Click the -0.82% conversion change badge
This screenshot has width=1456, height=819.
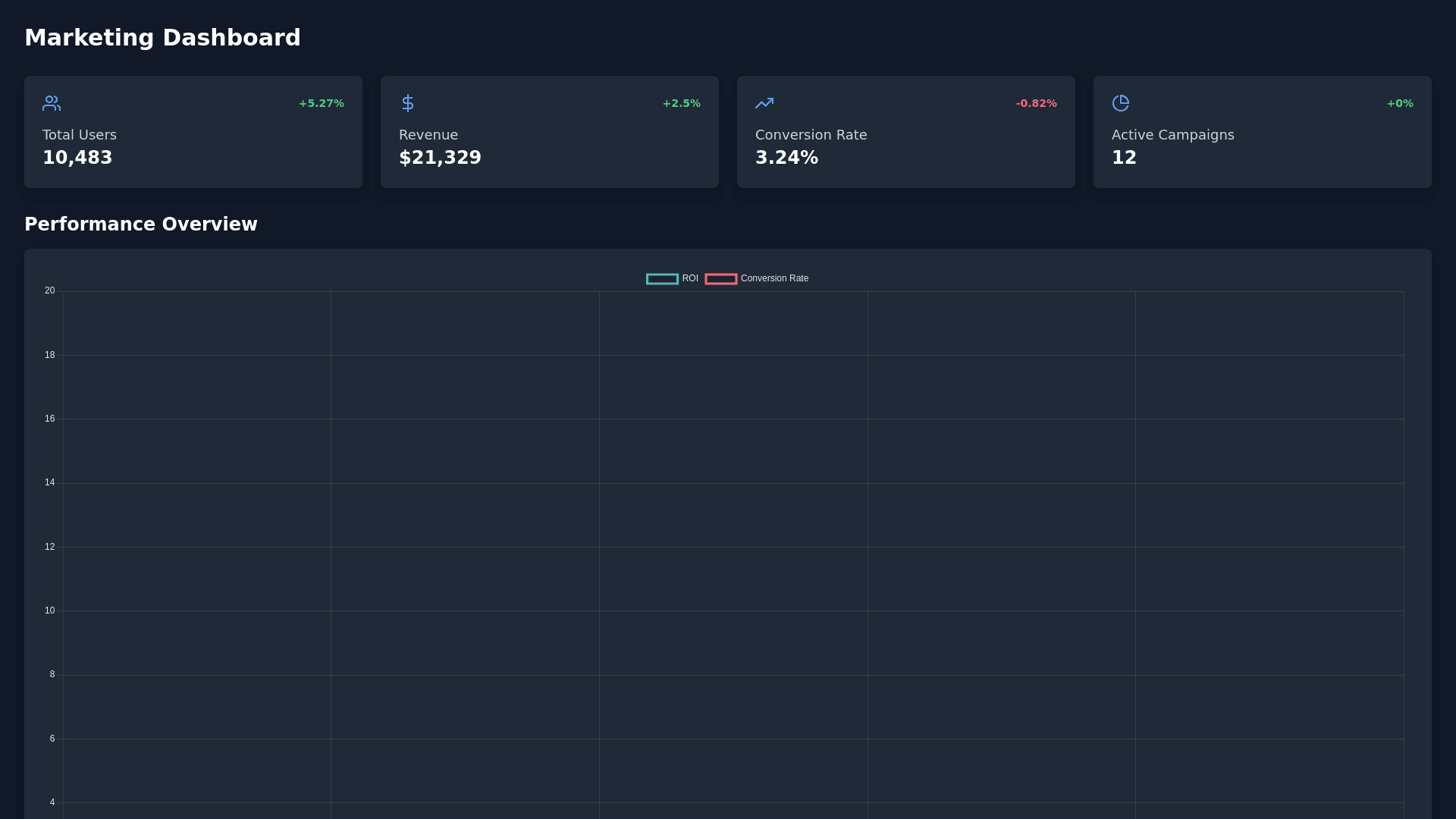pos(1036,103)
